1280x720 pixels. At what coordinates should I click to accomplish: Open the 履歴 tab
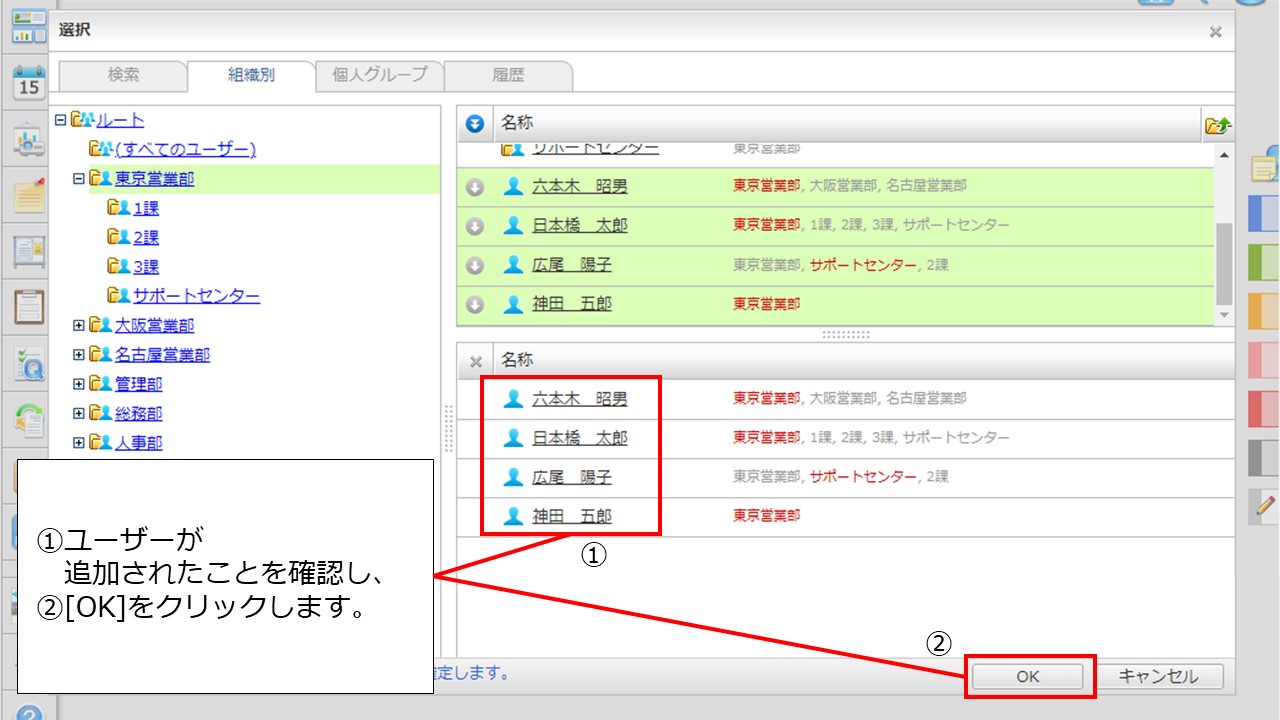coord(508,75)
